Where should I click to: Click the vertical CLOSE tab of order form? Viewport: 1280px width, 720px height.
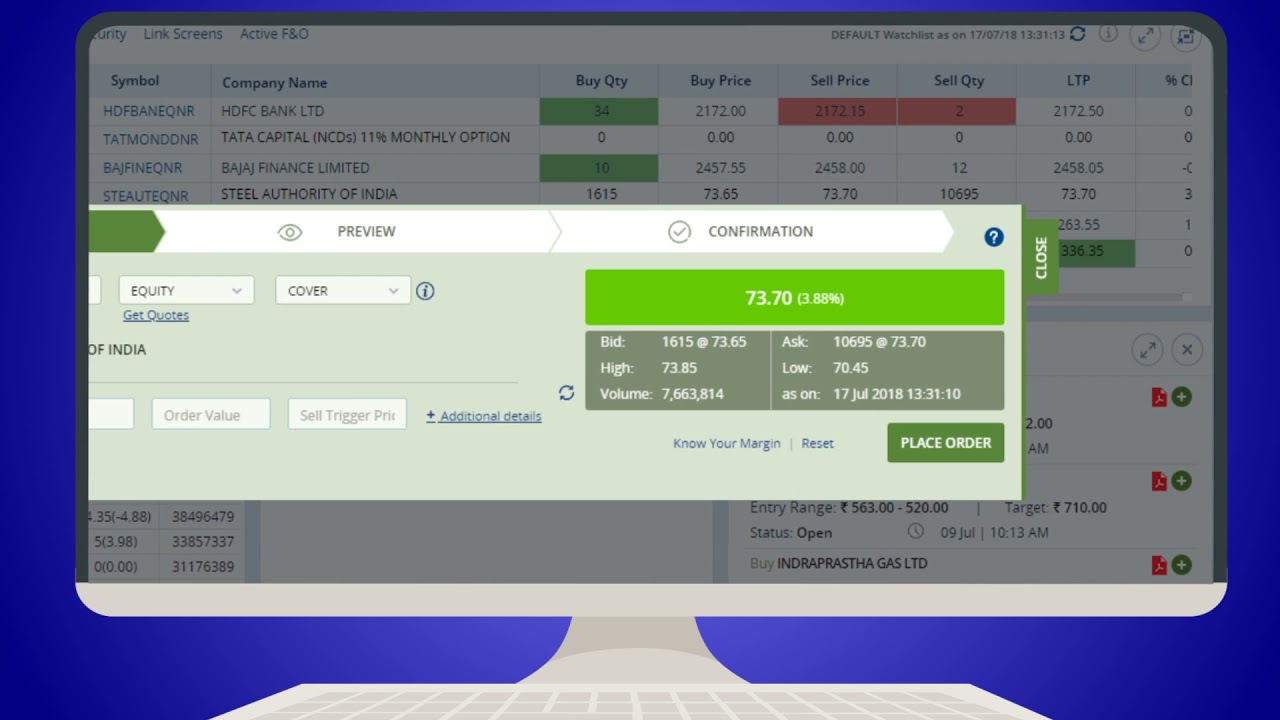coord(1041,257)
